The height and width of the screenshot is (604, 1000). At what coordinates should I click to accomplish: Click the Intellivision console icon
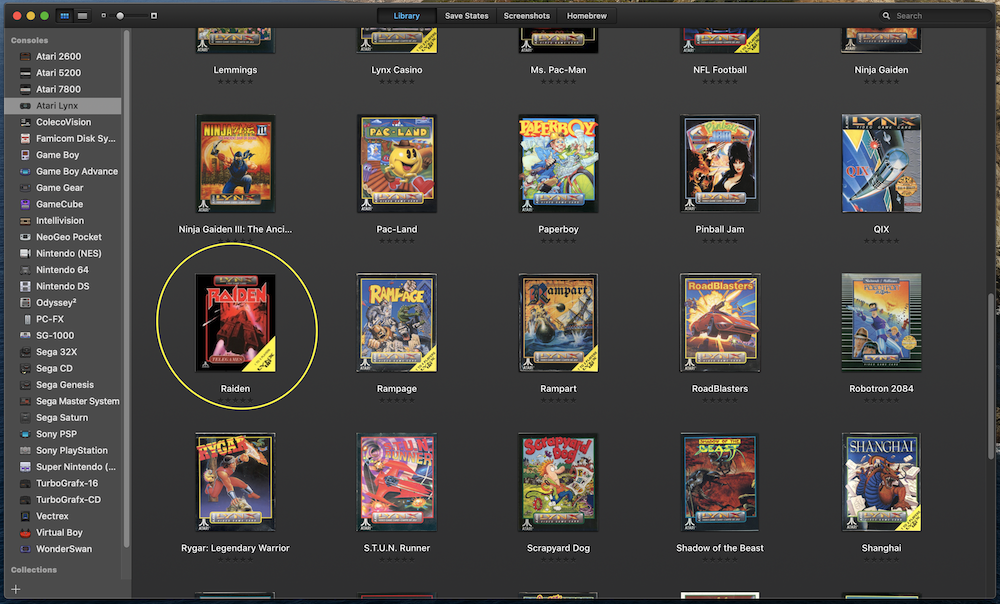[25, 221]
